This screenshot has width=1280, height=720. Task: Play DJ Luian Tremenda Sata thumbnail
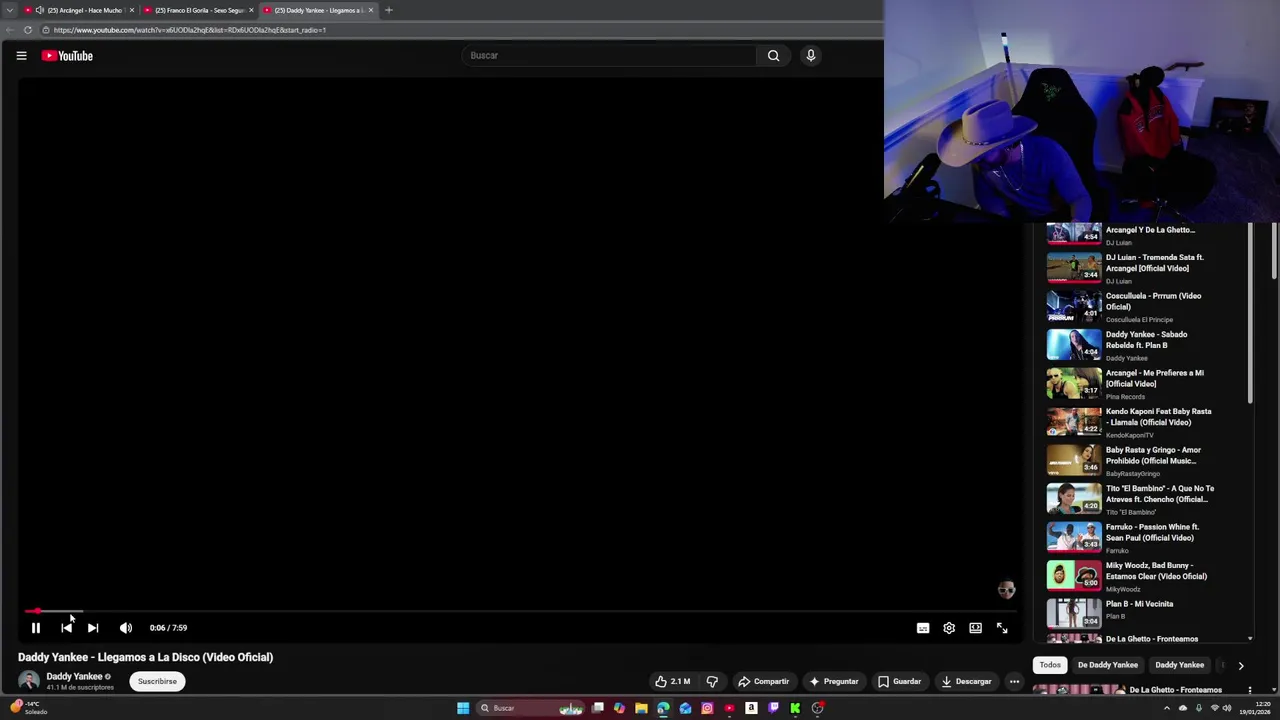1074,268
